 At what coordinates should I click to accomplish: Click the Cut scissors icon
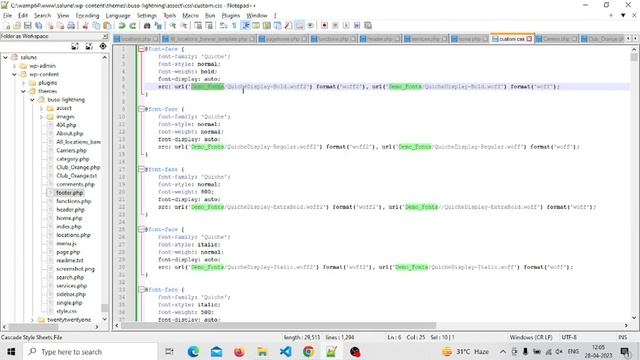coord(85,26)
